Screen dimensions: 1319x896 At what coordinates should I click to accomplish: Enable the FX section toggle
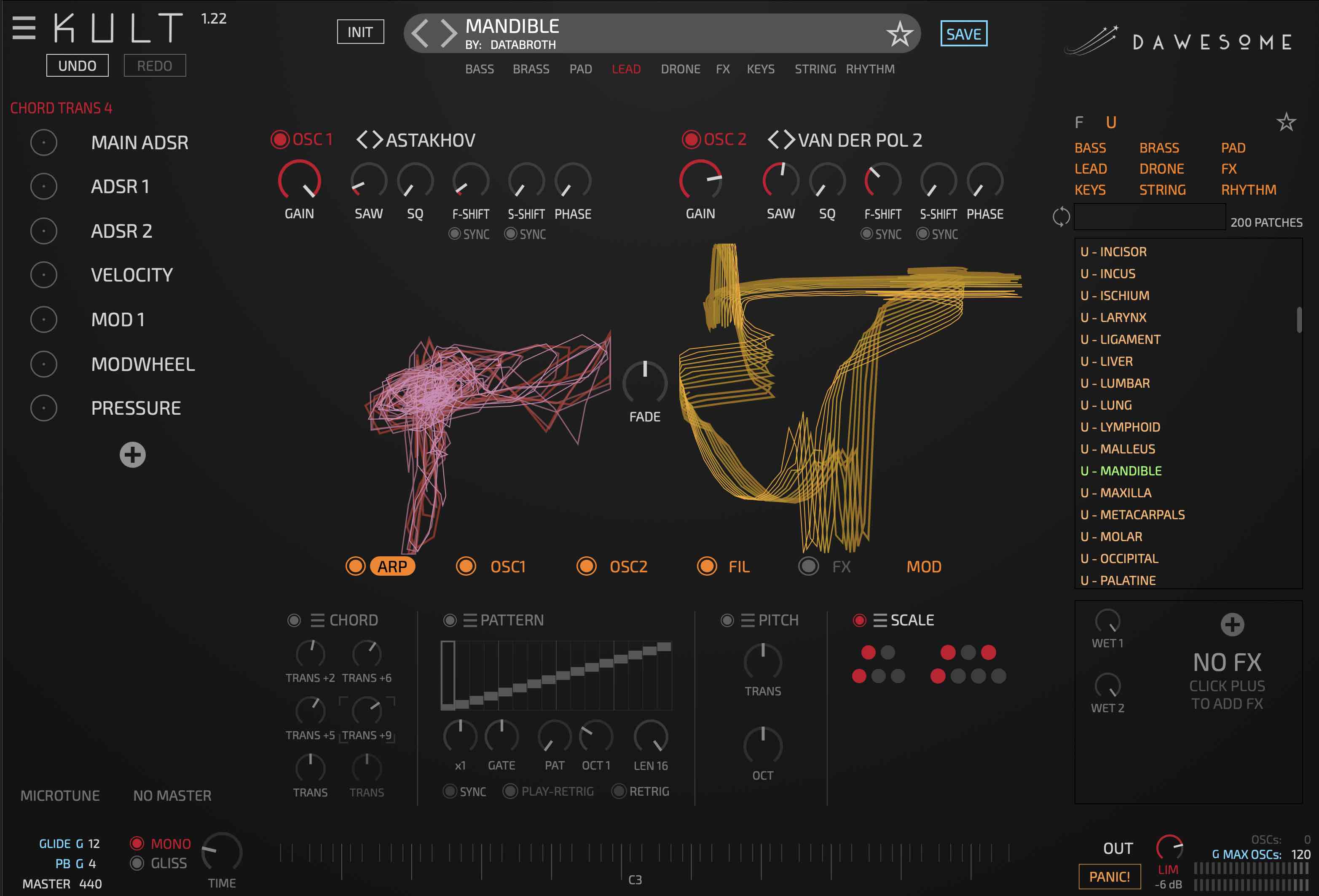(808, 566)
